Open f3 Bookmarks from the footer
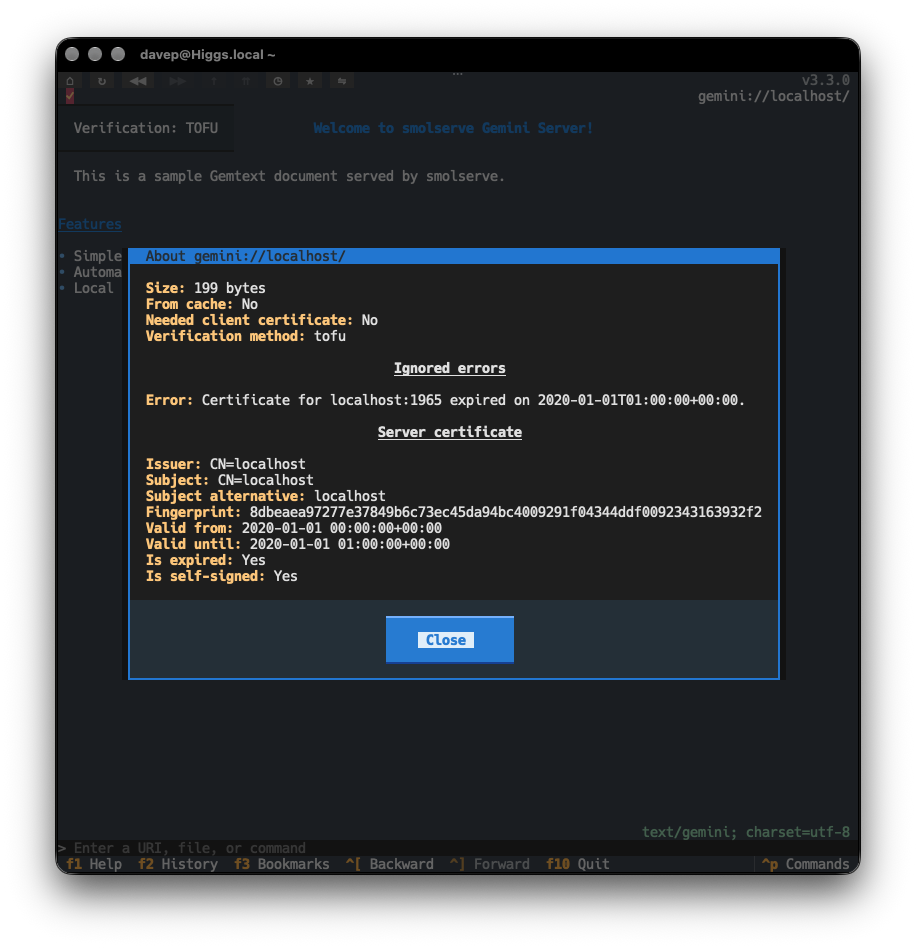This screenshot has height=948, width=916. click(x=282, y=864)
